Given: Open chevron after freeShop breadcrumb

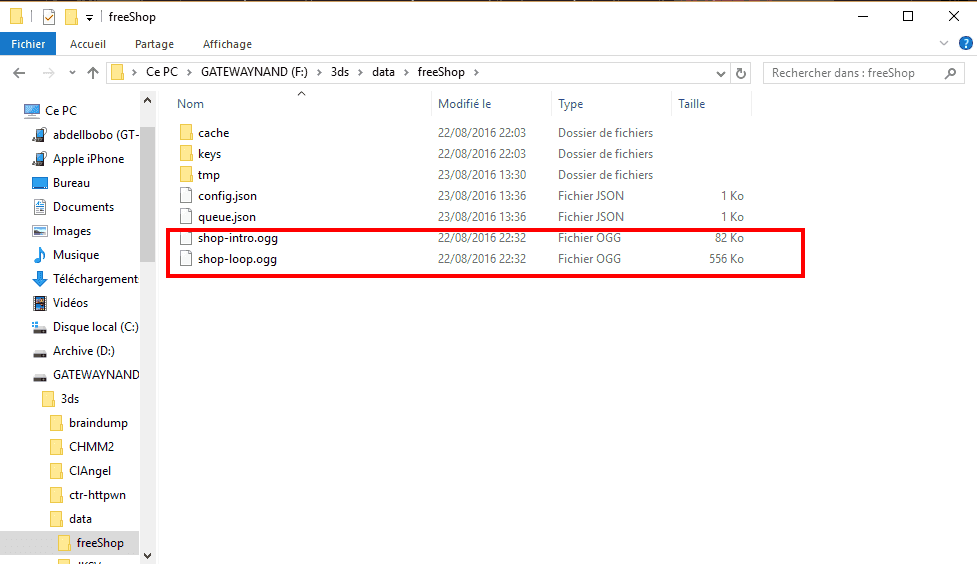Looking at the screenshot, I should click(476, 72).
